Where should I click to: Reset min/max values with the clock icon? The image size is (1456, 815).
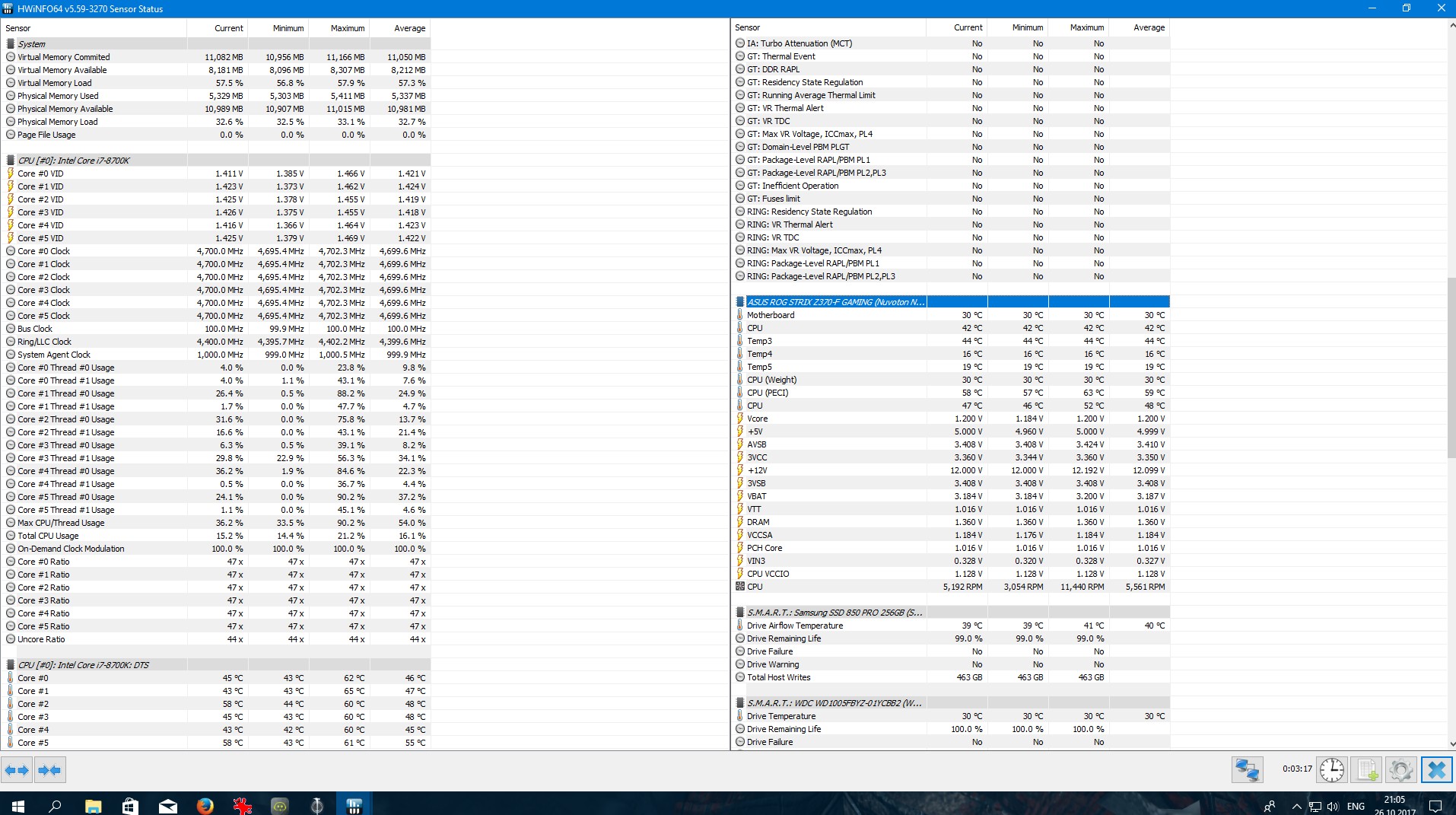pyautogui.click(x=1332, y=770)
